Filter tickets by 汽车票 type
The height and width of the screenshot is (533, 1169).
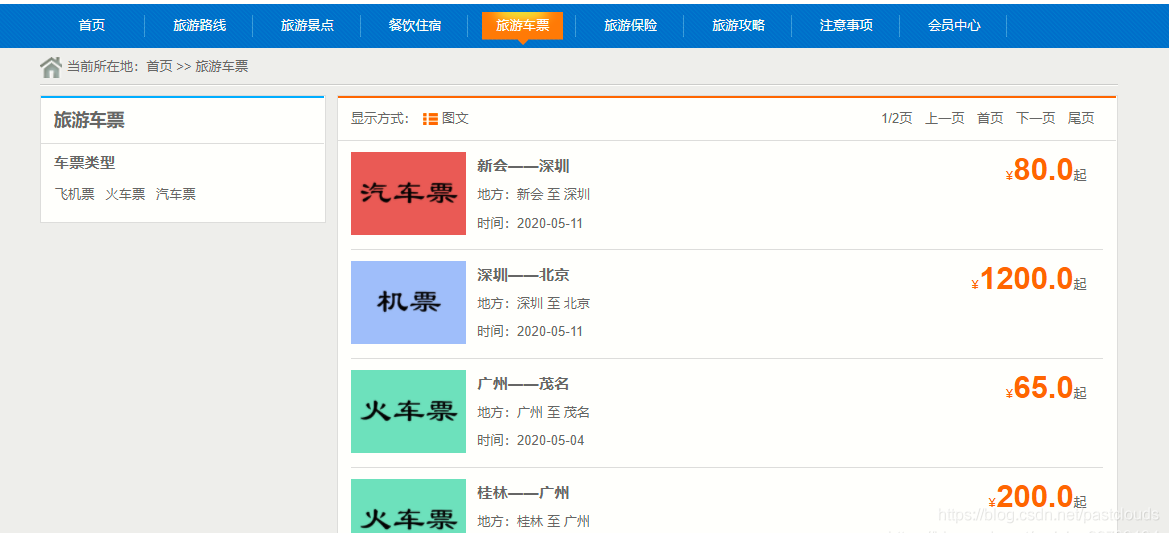click(x=176, y=195)
